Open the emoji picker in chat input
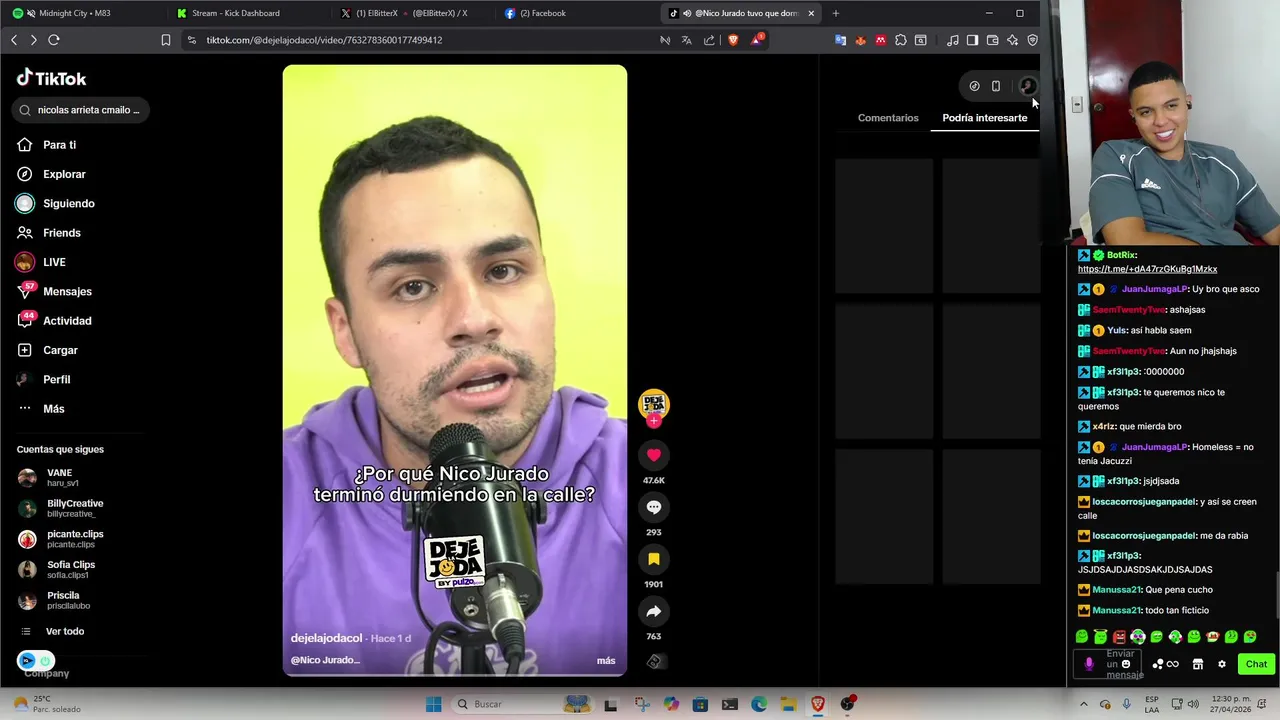The height and width of the screenshot is (720, 1280). [x=1126, y=664]
